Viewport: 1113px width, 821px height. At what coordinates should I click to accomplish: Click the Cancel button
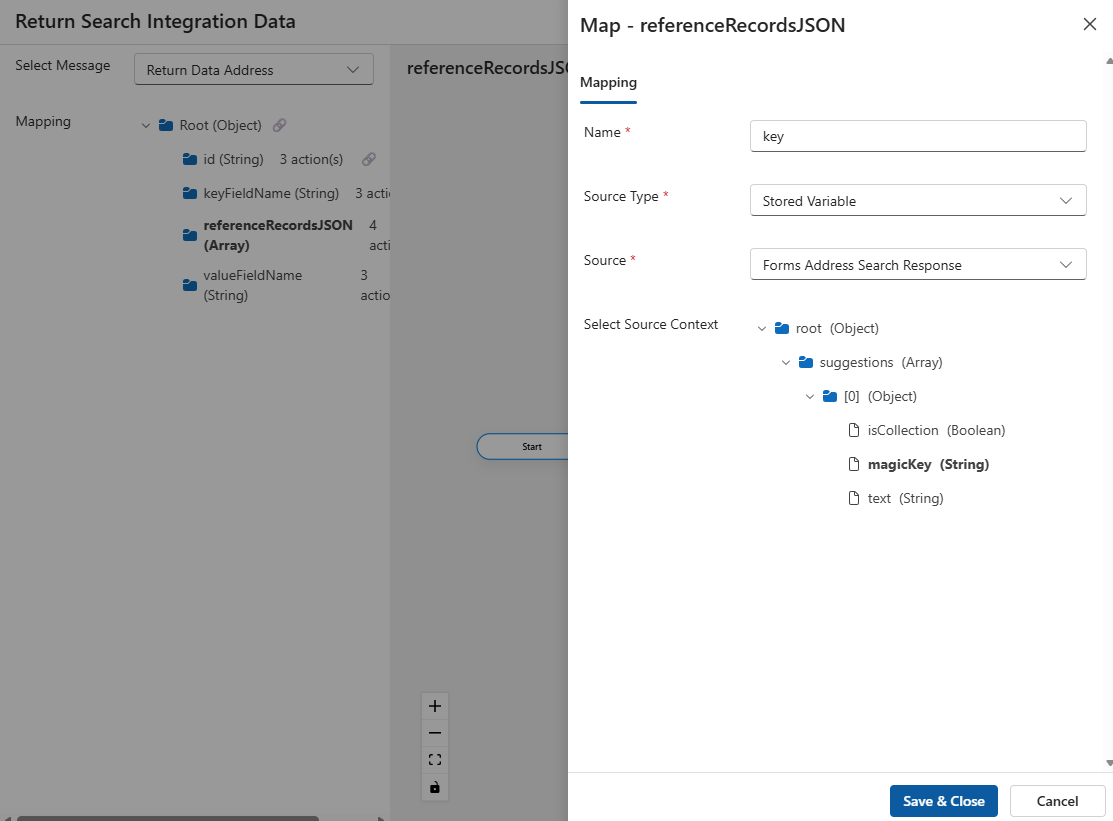click(x=1057, y=801)
